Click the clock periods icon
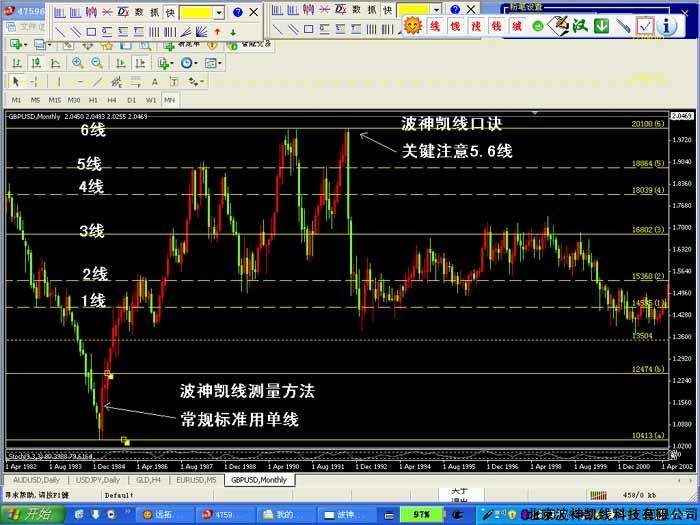This screenshot has width=700, height=525. (x=186, y=63)
